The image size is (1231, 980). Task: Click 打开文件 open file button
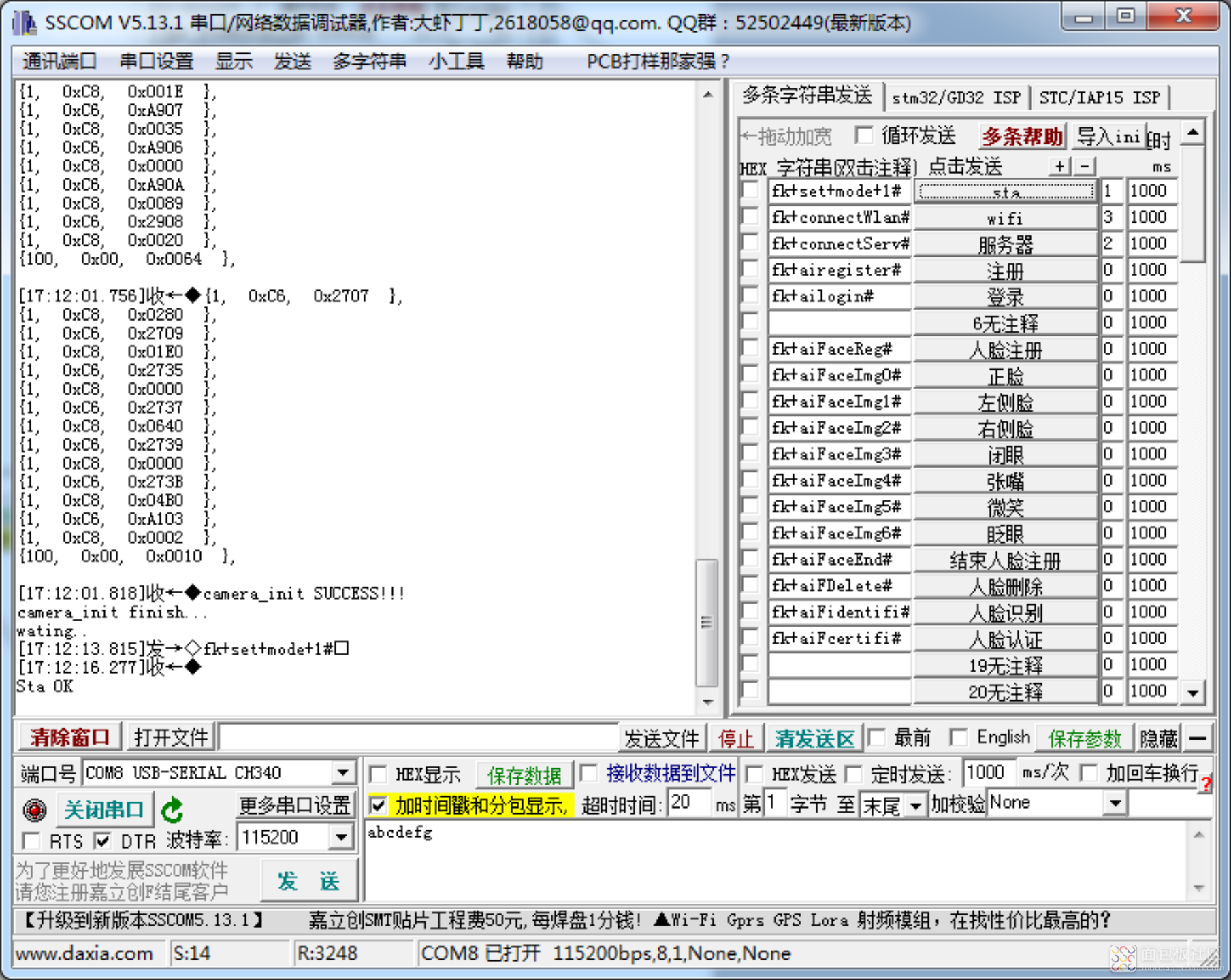[x=171, y=737]
